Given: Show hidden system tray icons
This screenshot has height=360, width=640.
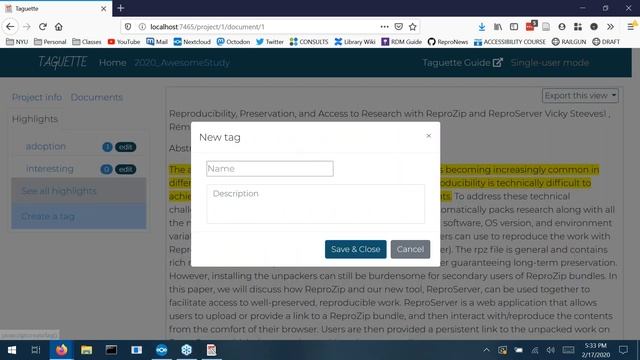Looking at the screenshot, I should tap(486, 350).
